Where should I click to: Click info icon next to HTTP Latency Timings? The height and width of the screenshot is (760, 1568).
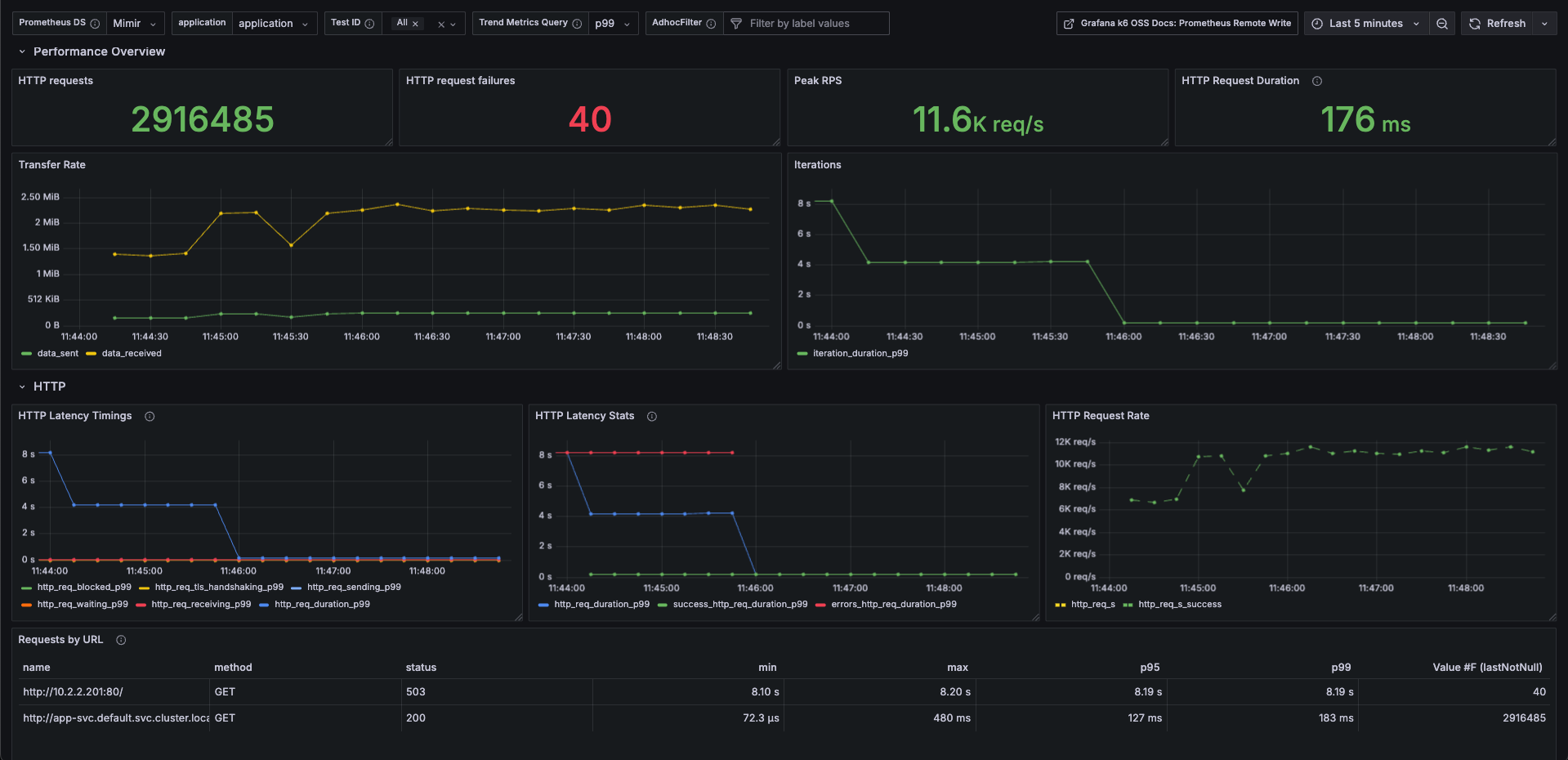(150, 417)
